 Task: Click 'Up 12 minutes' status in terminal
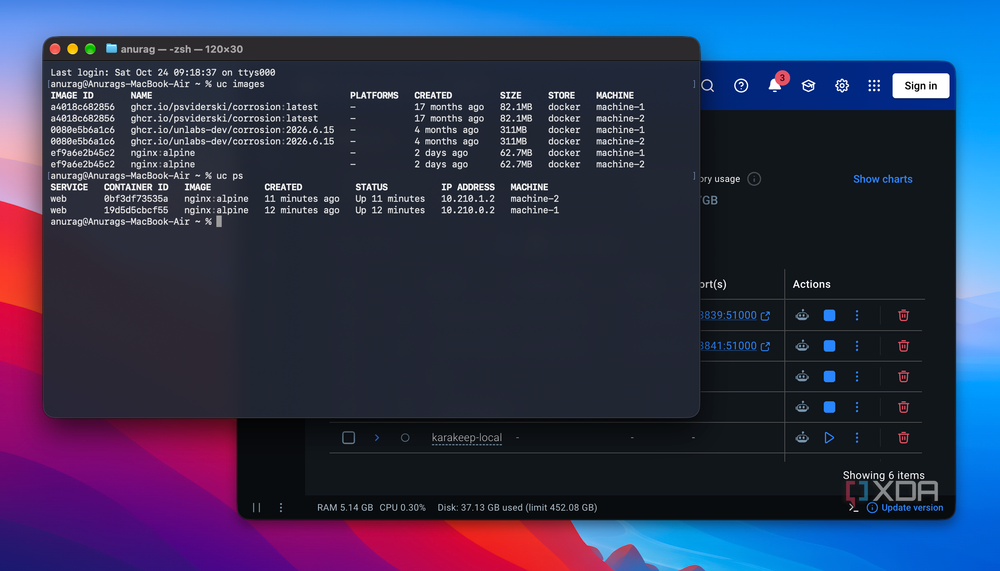pyautogui.click(x=390, y=211)
